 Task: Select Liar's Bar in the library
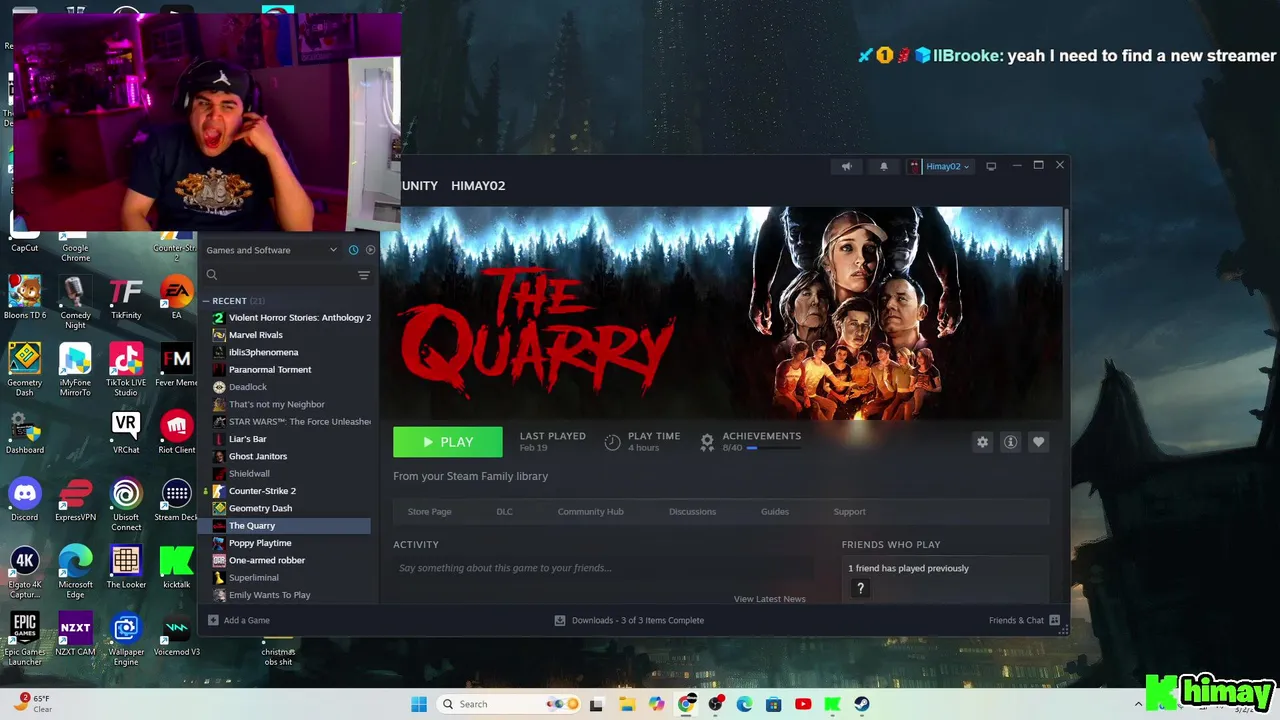[x=291, y=439]
